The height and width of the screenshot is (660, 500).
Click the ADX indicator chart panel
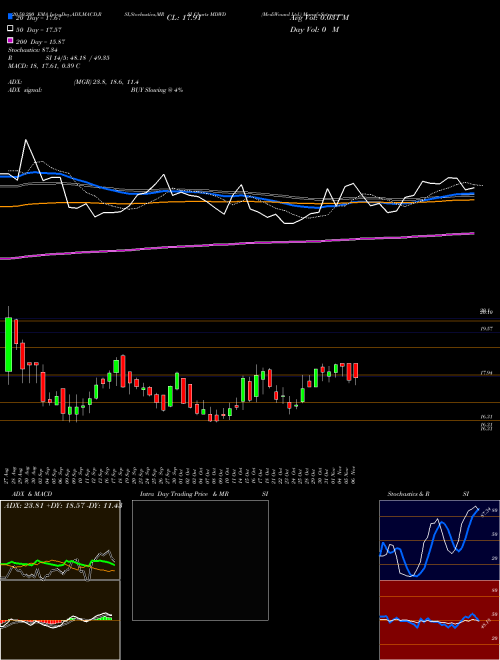click(x=60, y=540)
